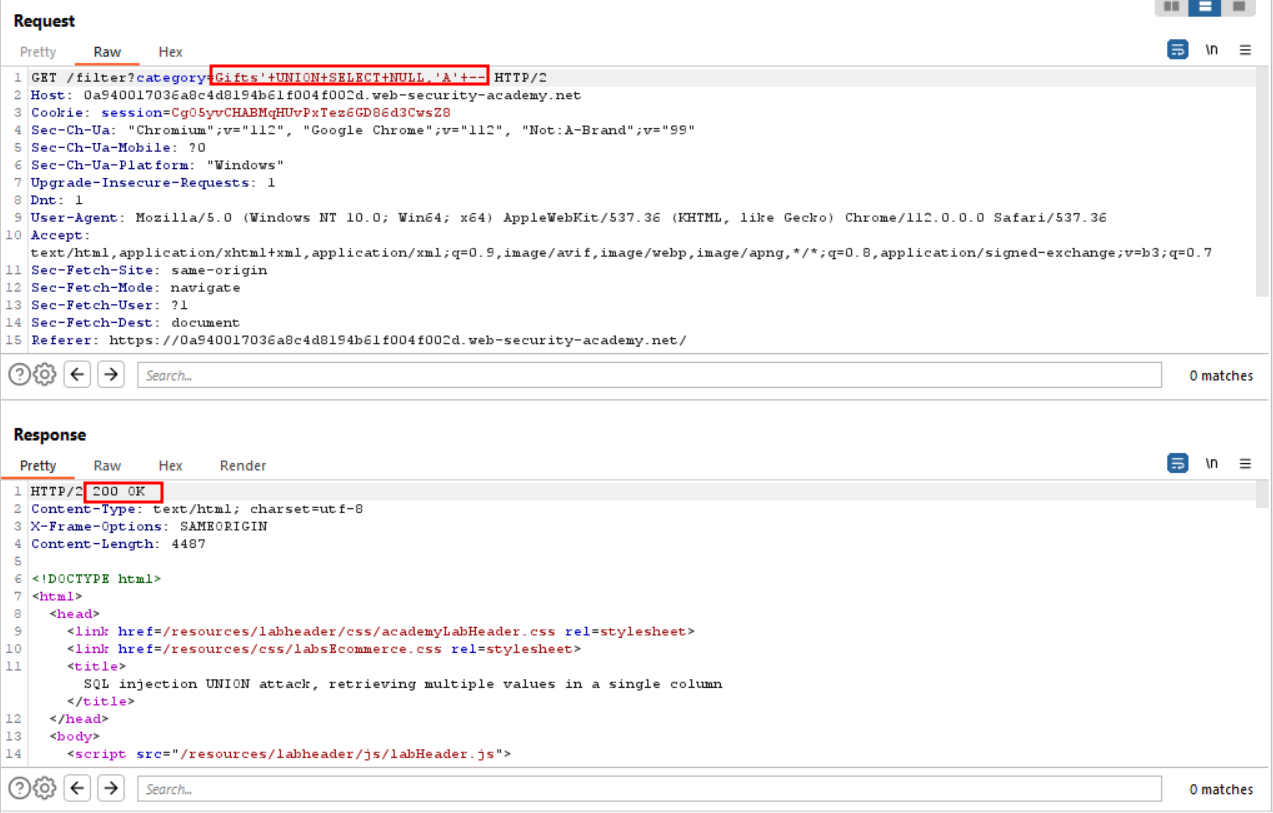1273x813 pixels.
Task: Open the Request Hex tab
Action: [171, 52]
